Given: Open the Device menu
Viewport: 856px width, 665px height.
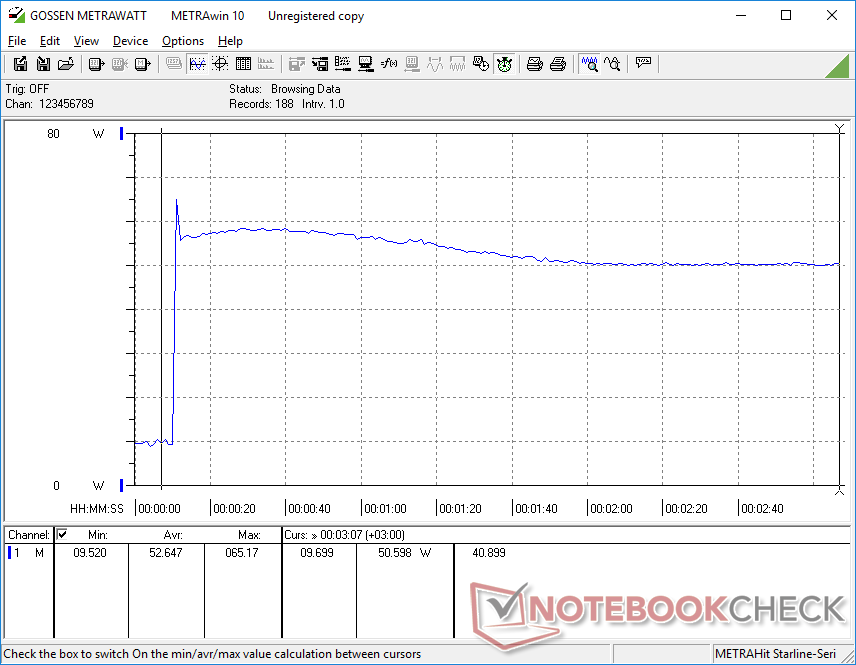Looking at the screenshot, I should pos(130,41).
